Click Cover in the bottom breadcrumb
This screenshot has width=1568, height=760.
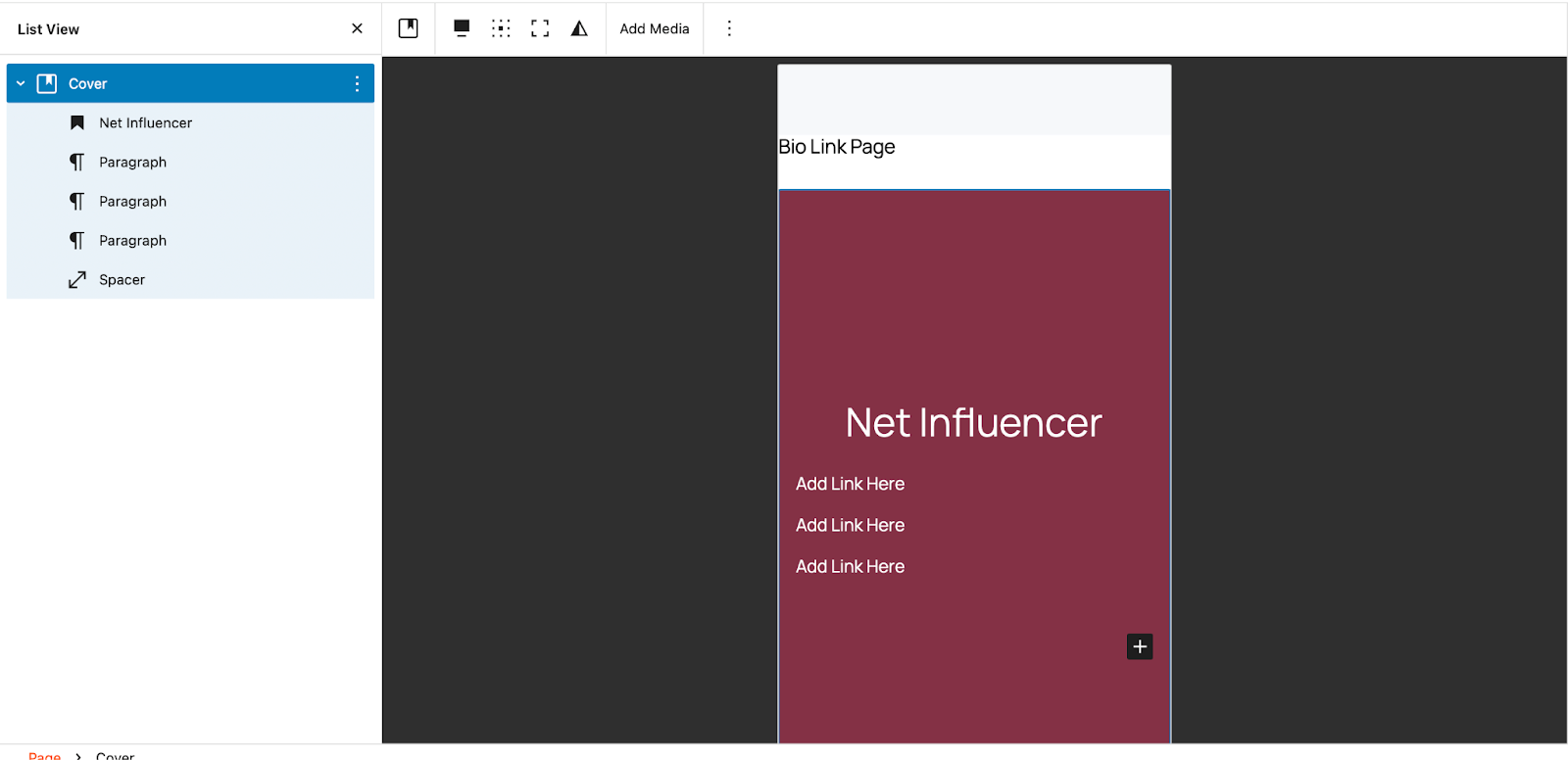point(115,755)
